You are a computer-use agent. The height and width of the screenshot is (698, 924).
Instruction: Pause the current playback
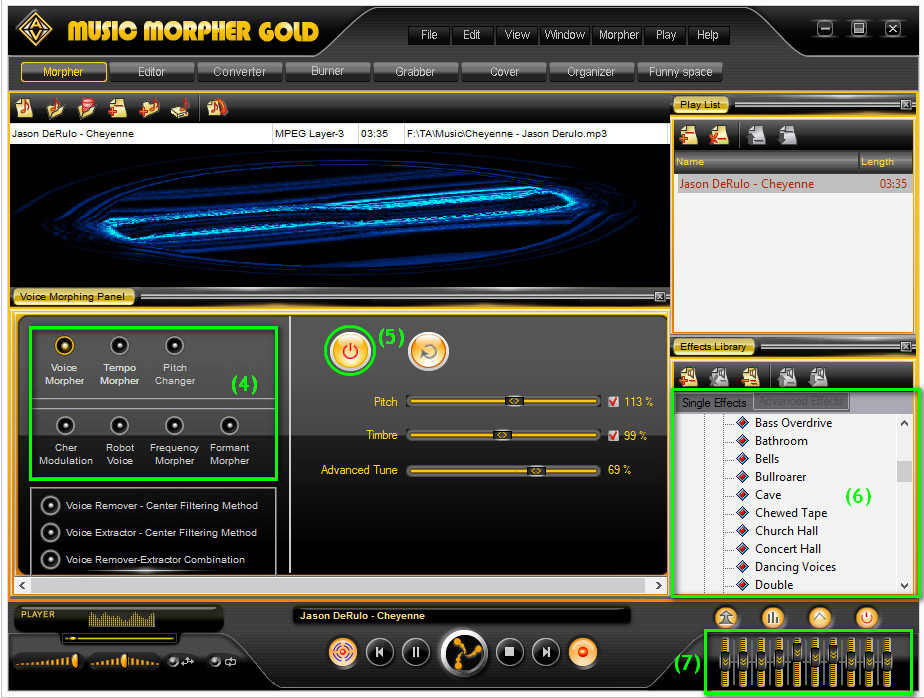415,652
